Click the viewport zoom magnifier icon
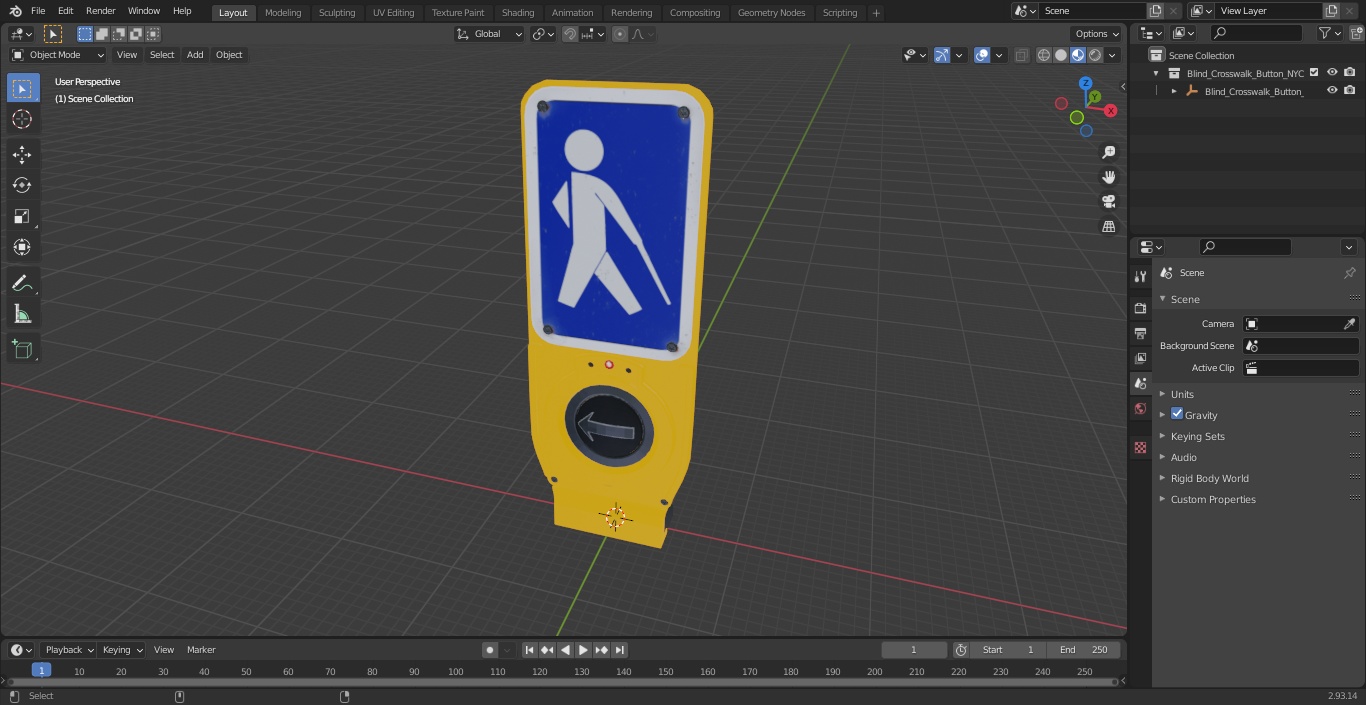Screen dimensions: 1366x705 [x=1108, y=152]
